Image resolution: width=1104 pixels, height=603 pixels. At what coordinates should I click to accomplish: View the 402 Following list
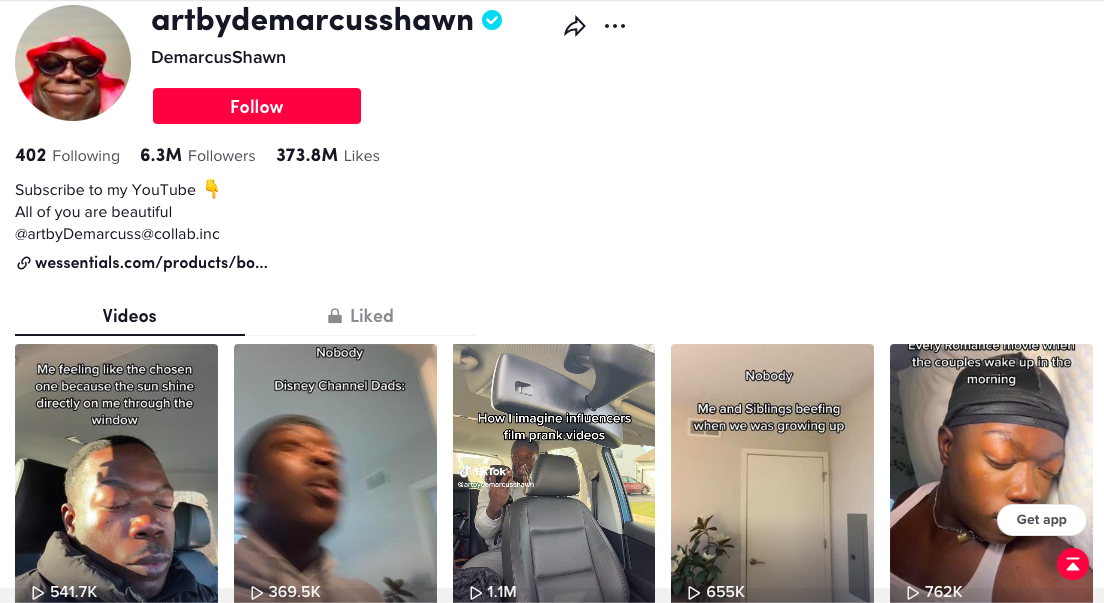[68, 155]
